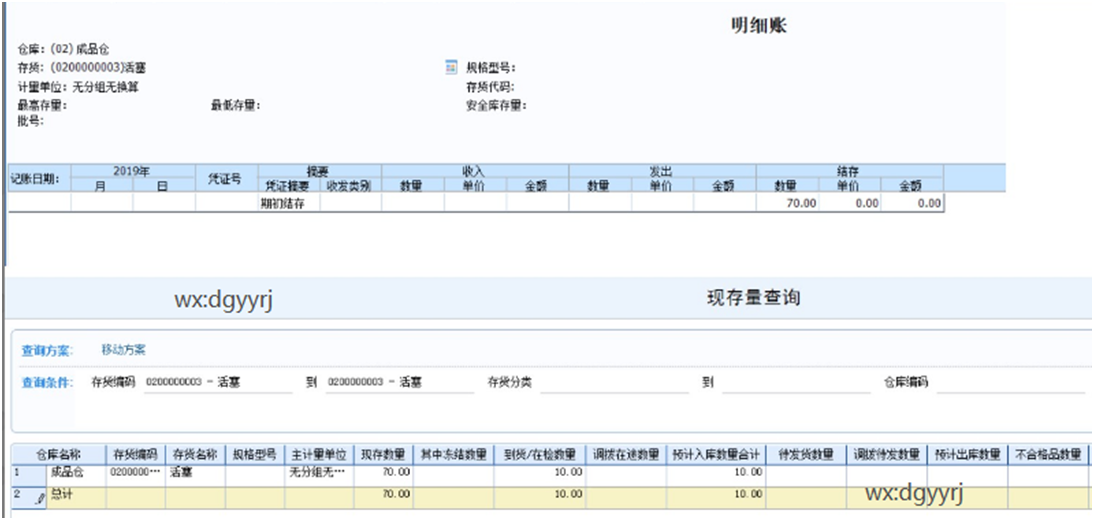1094x520 pixels.
Task: Click the 70.00 结存 quantity cell in 明细账
Action: [x=787, y=203]
